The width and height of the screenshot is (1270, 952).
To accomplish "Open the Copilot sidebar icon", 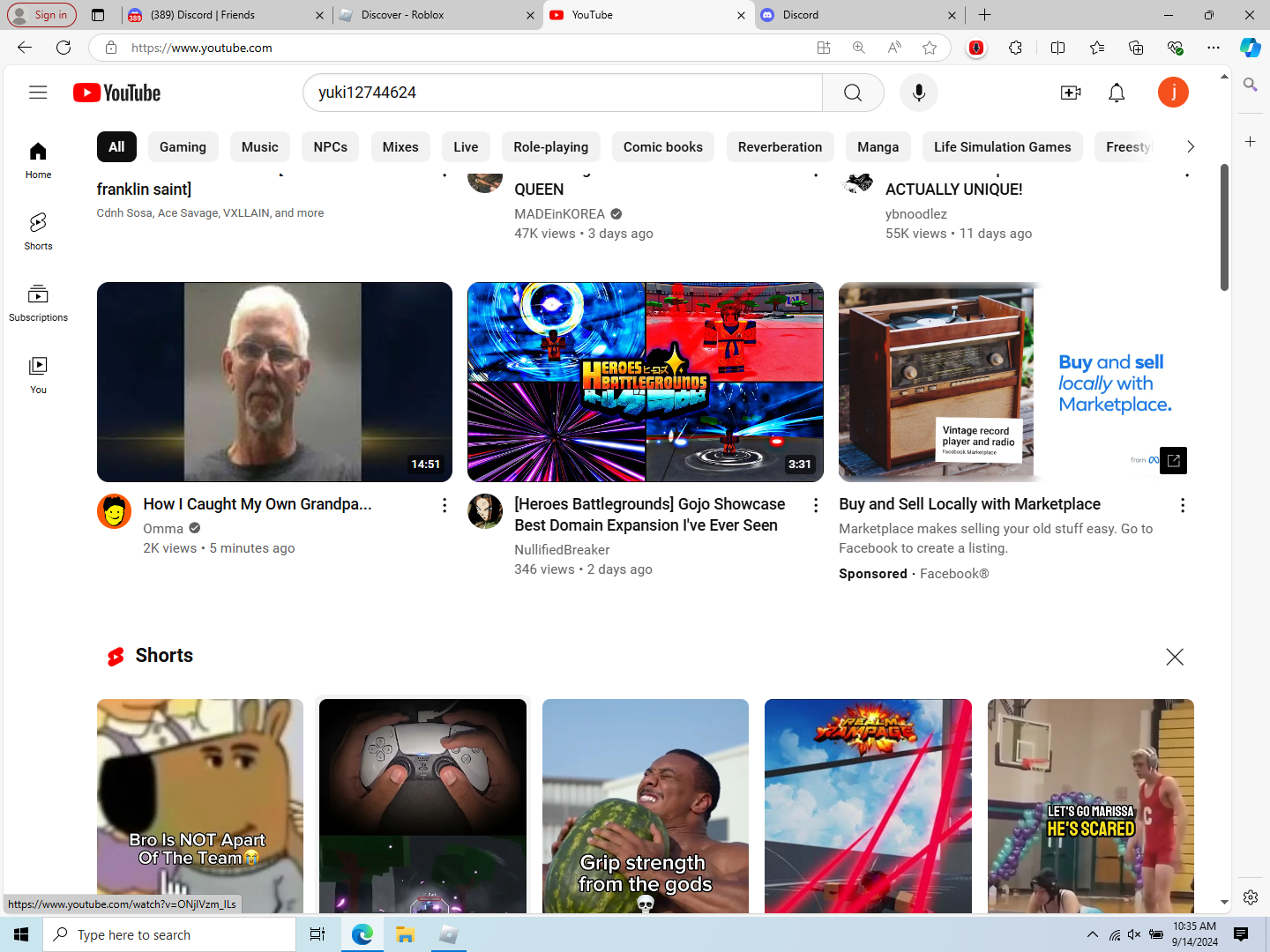I will click(1250, 48).
